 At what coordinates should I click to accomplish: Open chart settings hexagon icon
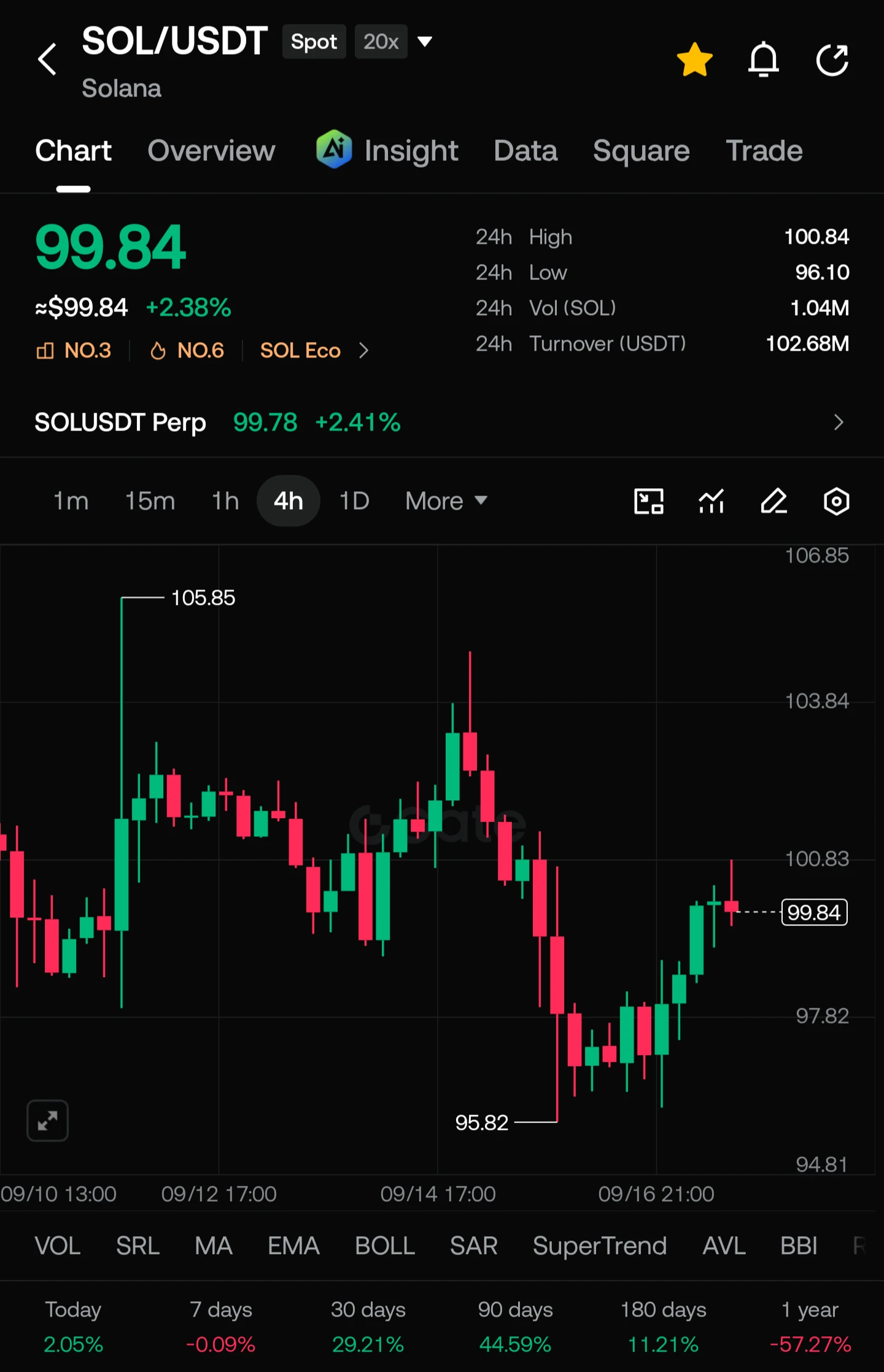836,501
